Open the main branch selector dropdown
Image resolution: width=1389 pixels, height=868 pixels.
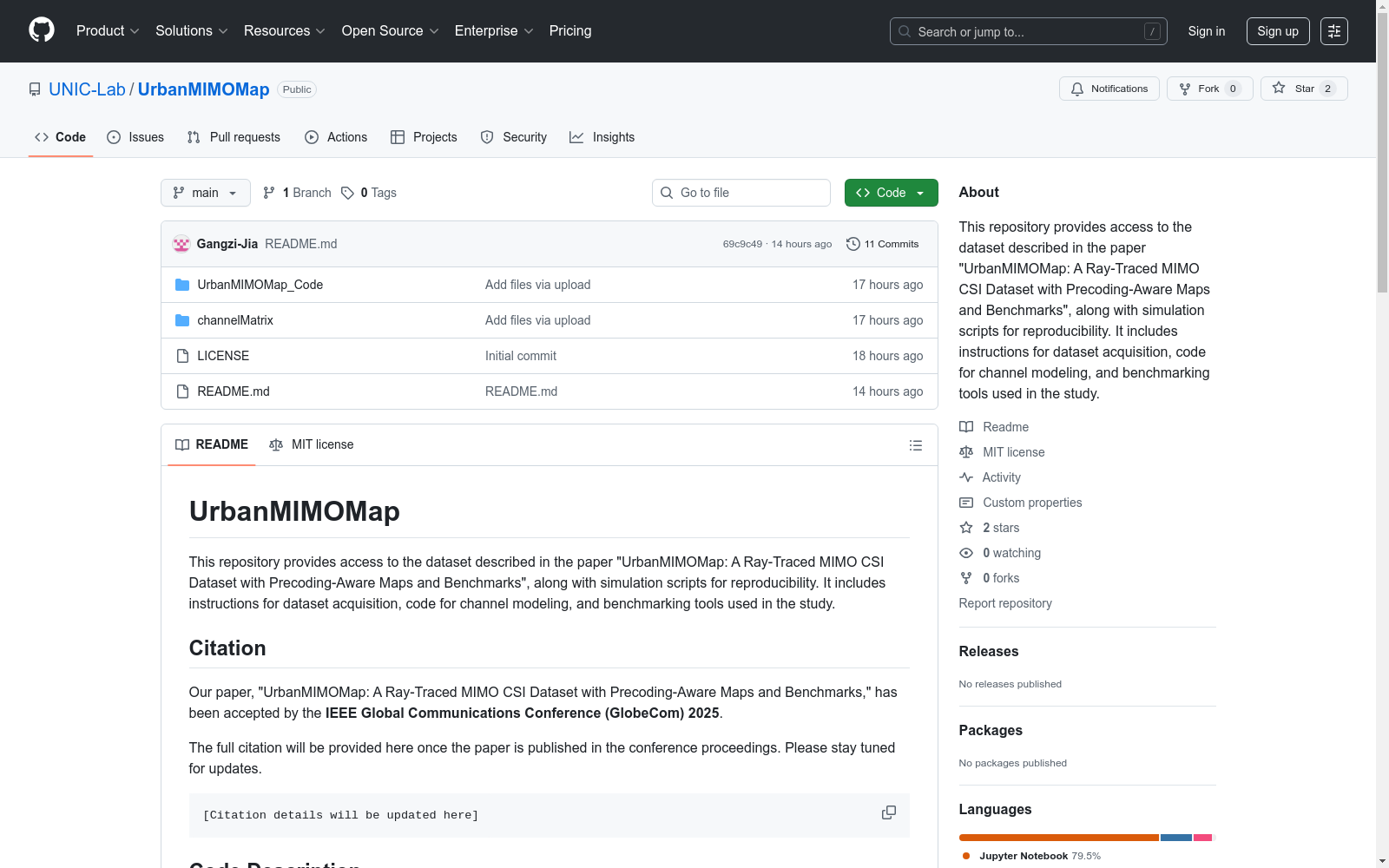click(206, 193)
